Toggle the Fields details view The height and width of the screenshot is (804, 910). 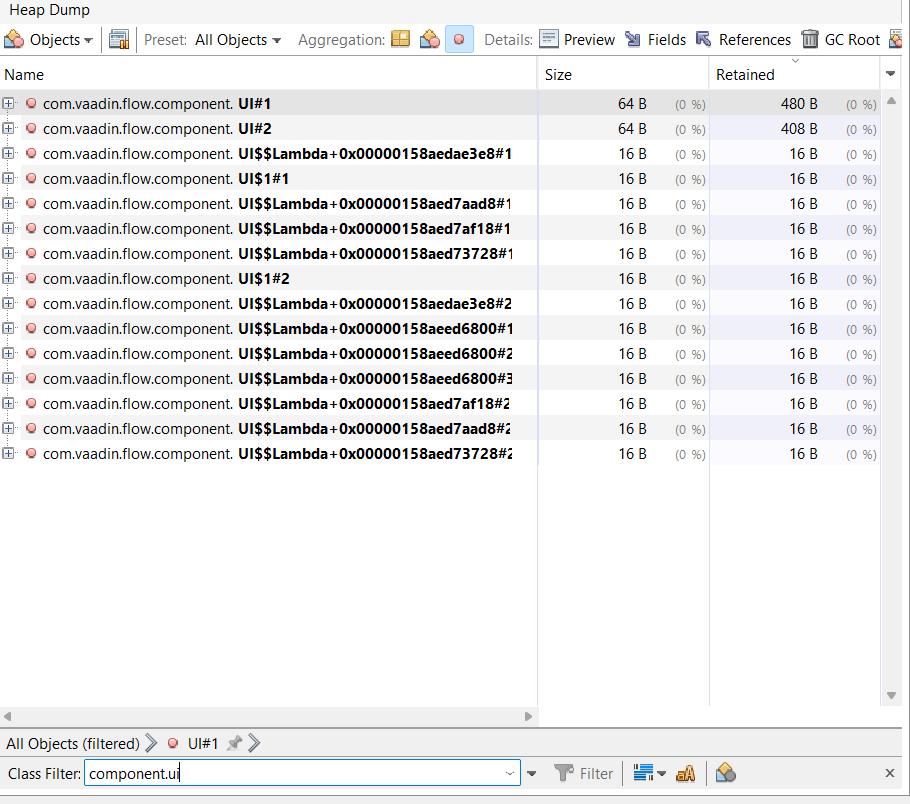pos(655,40)
